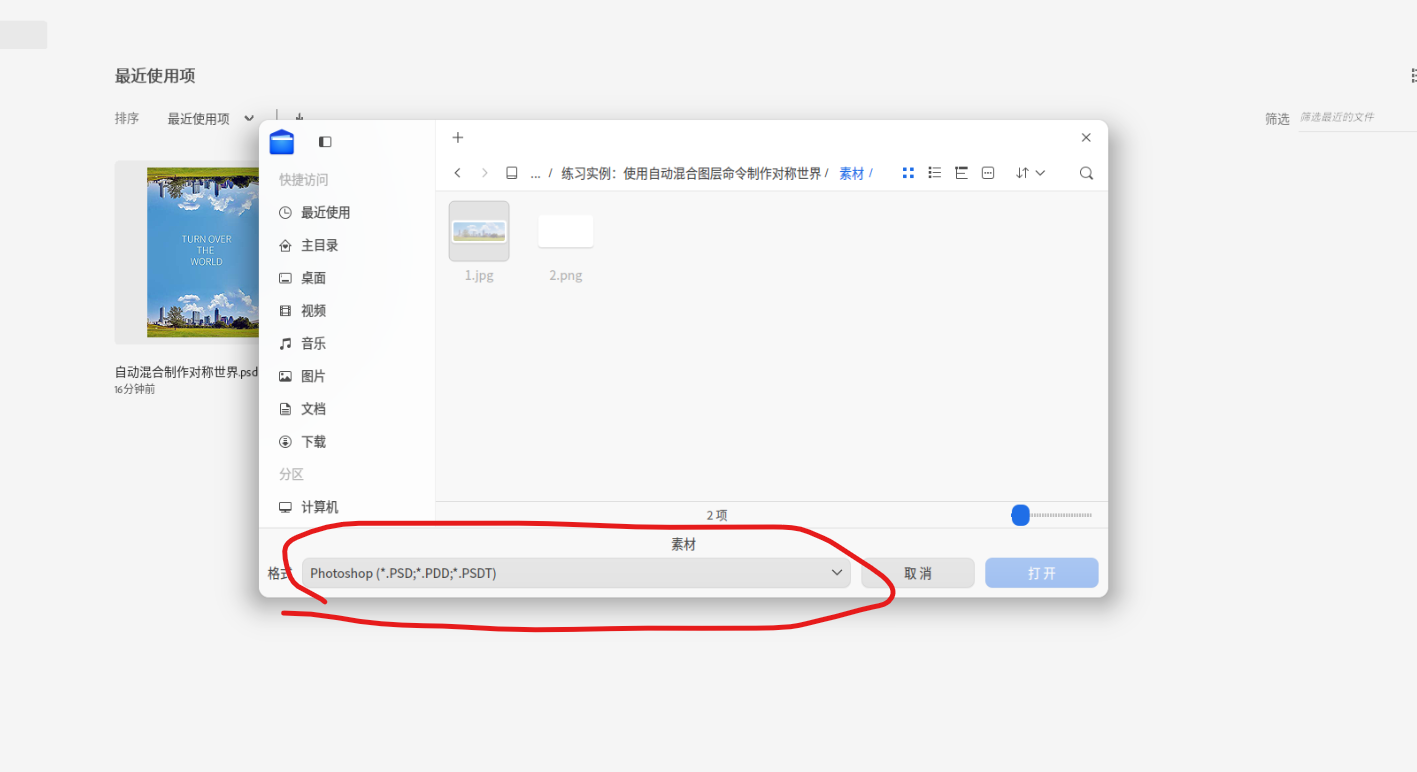This screenshot has height=772, width=1417.
Task: Open the Photoshop format dropdown
Action: pos(576,573)
